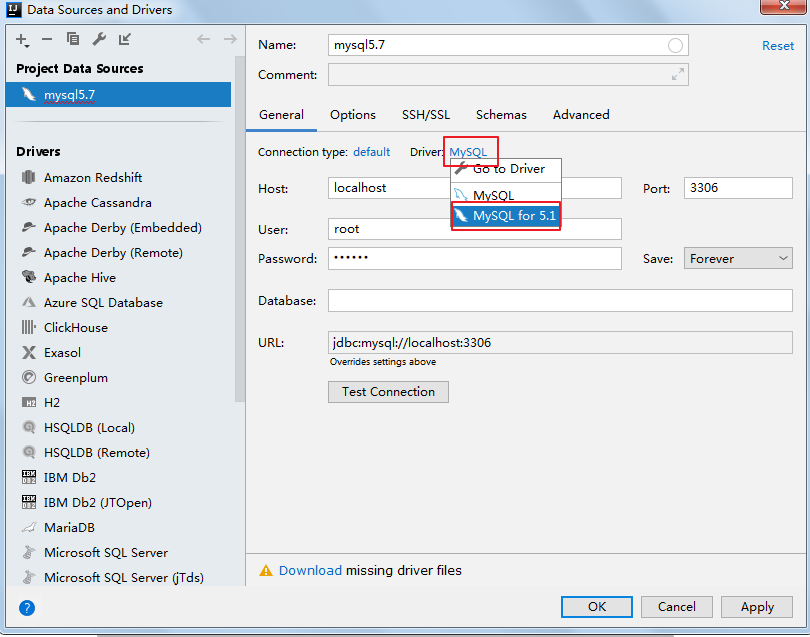Click the Reset link
Screen dimensions: 810x637
[x=777, y=46]
